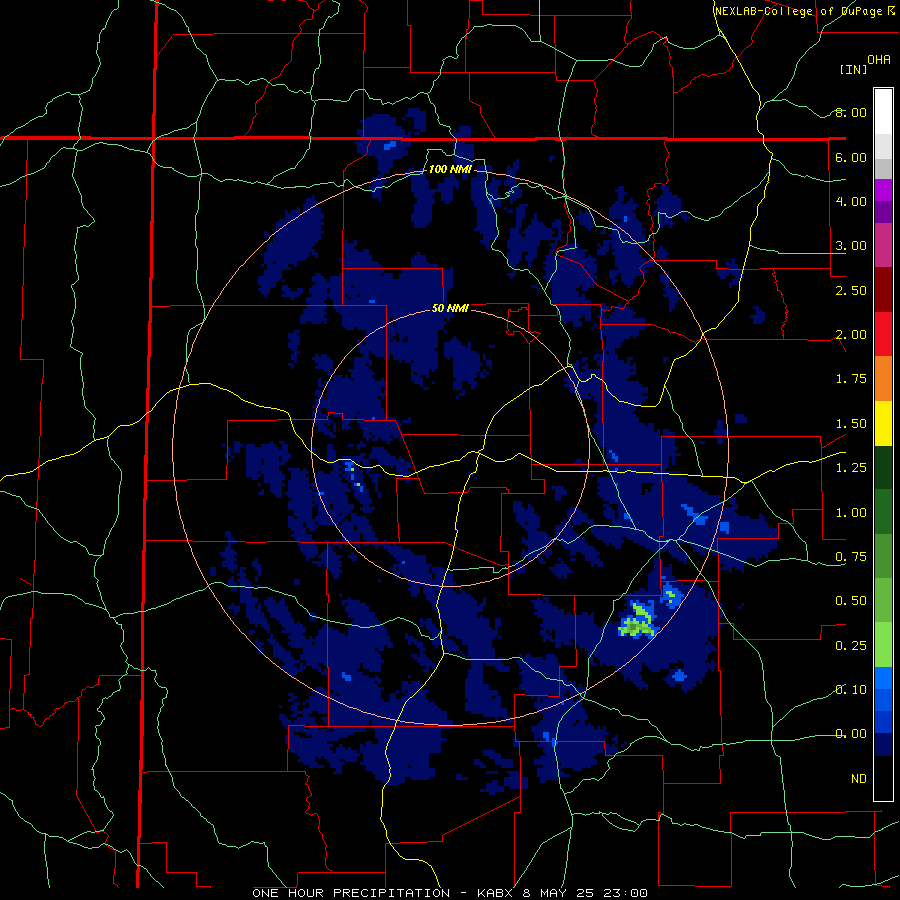Click the 50 NMI range ring label
900x900 pixels.
[x=450, y=308]
